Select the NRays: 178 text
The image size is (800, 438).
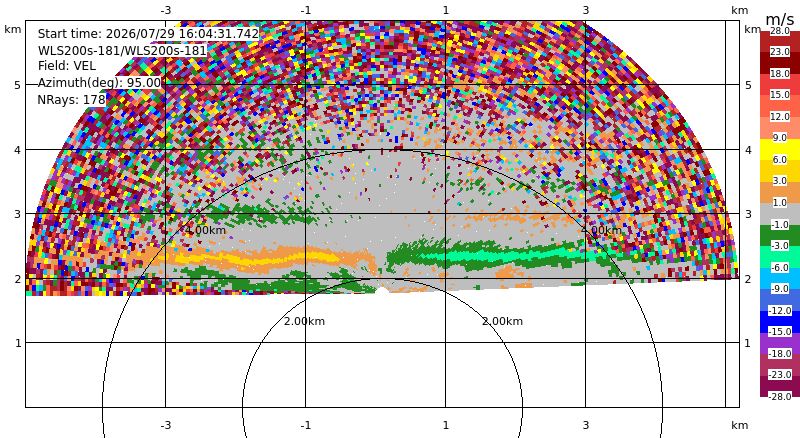(71, 99)
